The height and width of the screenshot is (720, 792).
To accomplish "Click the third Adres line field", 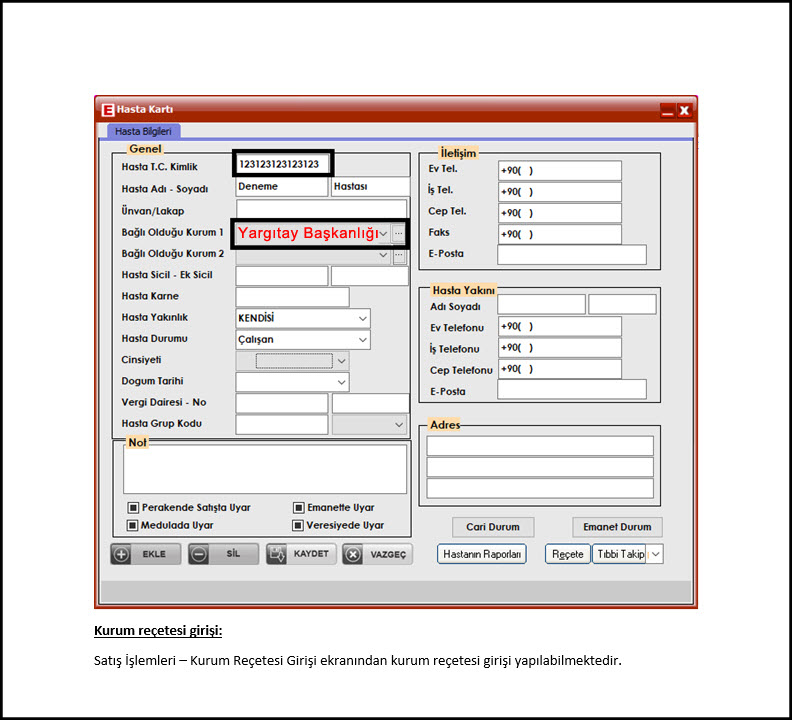I will [540, 489].
